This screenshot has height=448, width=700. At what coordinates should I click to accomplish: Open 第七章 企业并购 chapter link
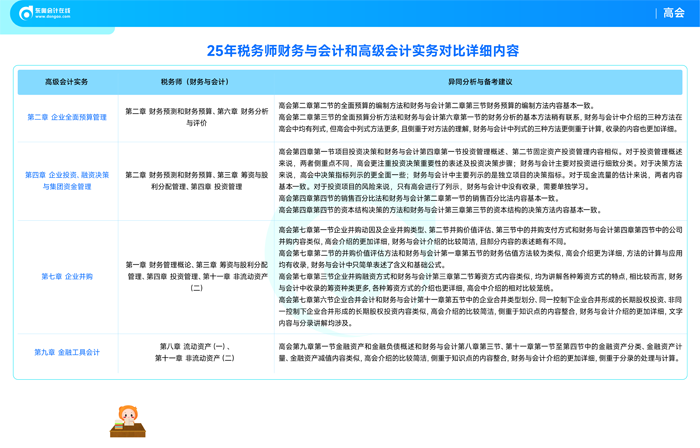67,276
